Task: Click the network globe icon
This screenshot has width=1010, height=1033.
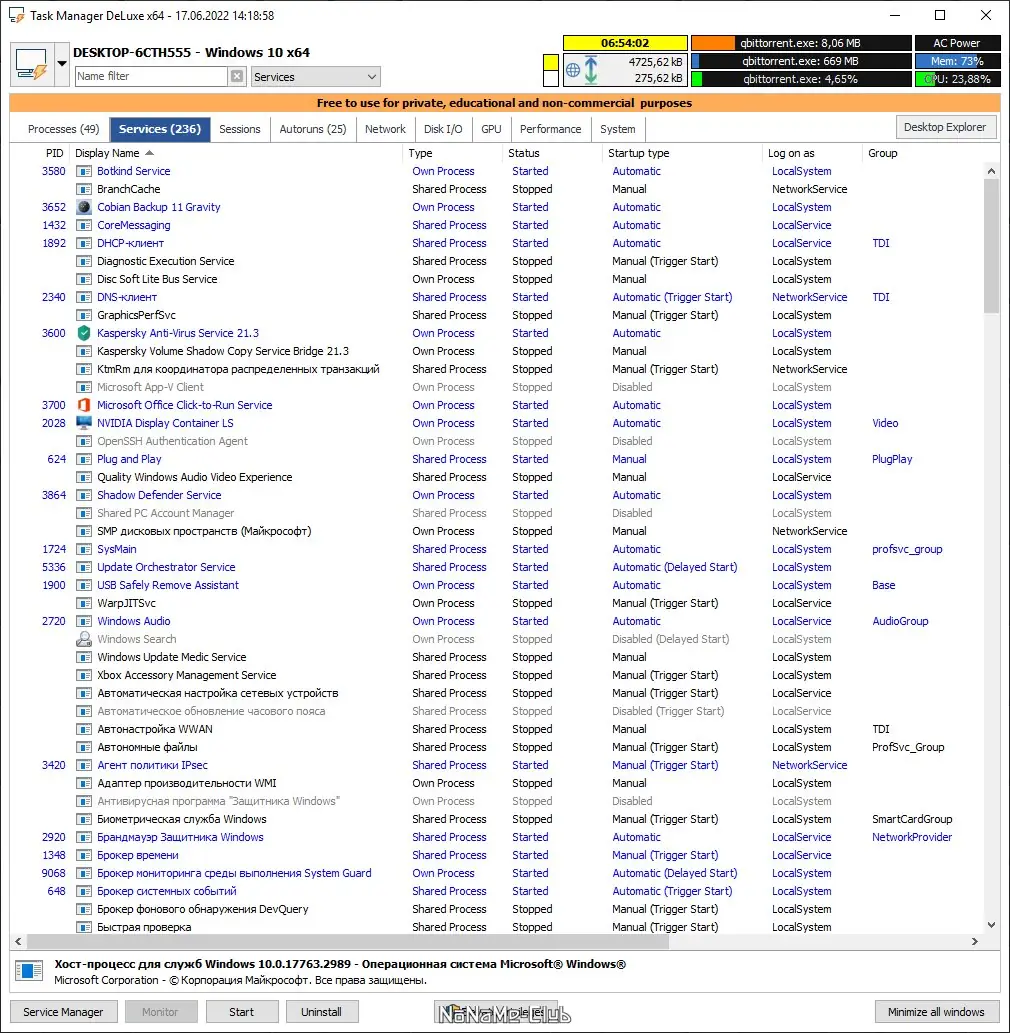Action: pos(573,70)
